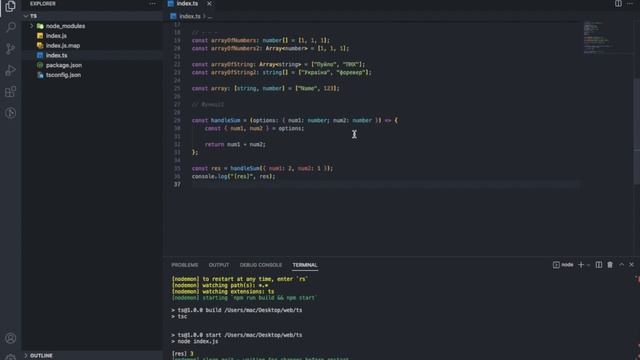
Task: Click the breadcrumb ellipsis segment
Action: [x=210, y=16]
